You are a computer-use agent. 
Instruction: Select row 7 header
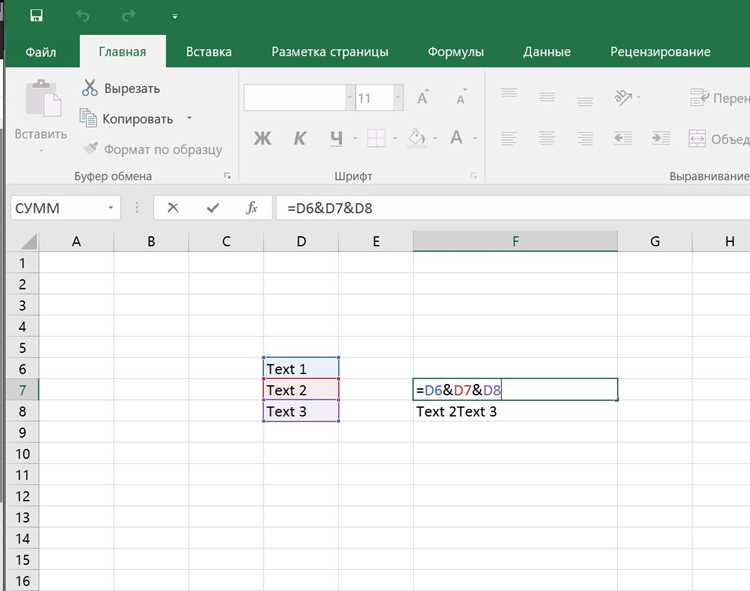pos(22,390)
